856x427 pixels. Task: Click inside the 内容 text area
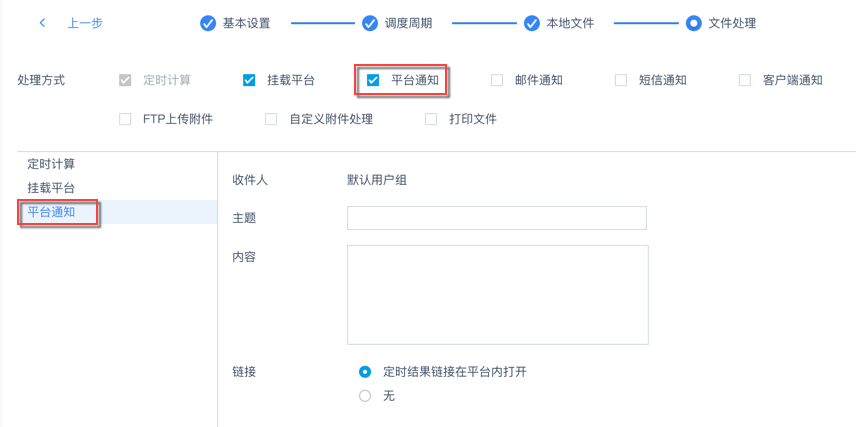(497, 295)
